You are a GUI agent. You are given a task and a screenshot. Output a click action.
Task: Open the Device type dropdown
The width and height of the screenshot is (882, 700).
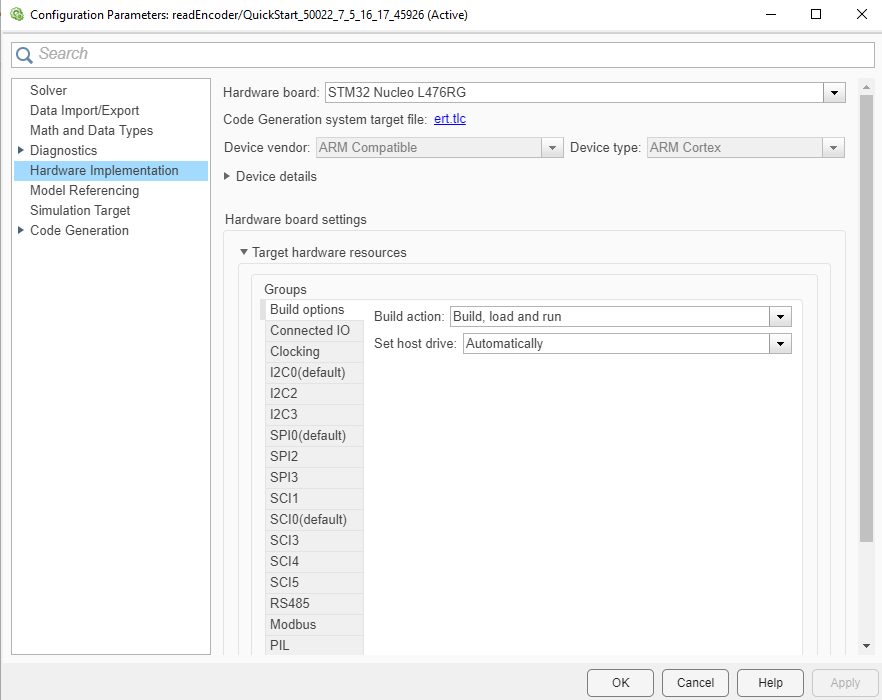[x=833, y=147]
